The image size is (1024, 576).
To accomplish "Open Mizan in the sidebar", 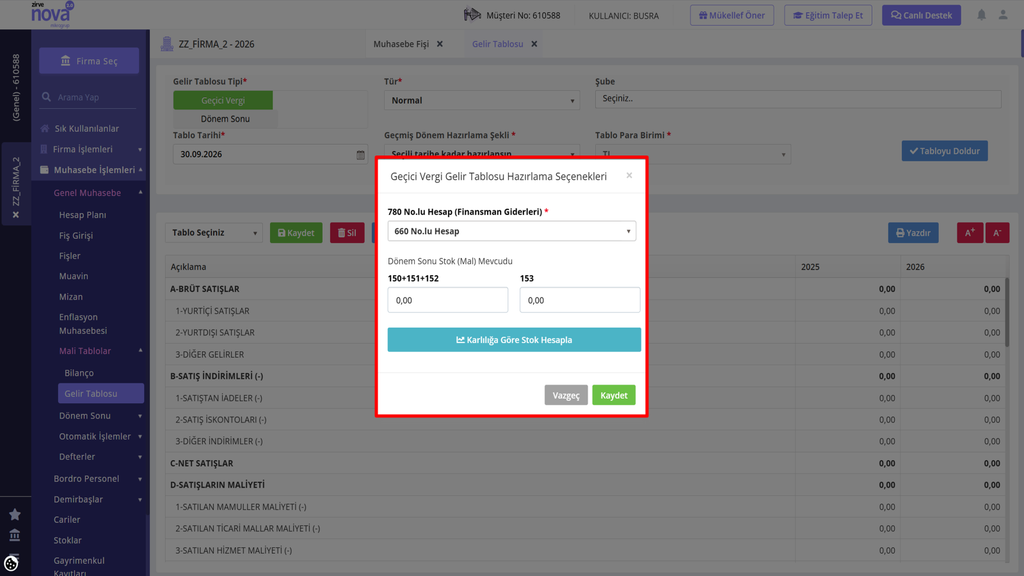I will coord(71,296).
